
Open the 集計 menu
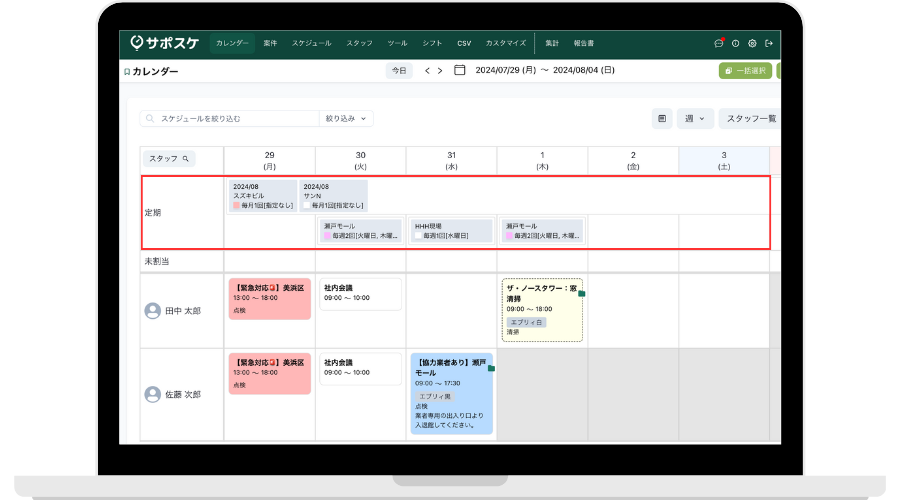(552, 43)
